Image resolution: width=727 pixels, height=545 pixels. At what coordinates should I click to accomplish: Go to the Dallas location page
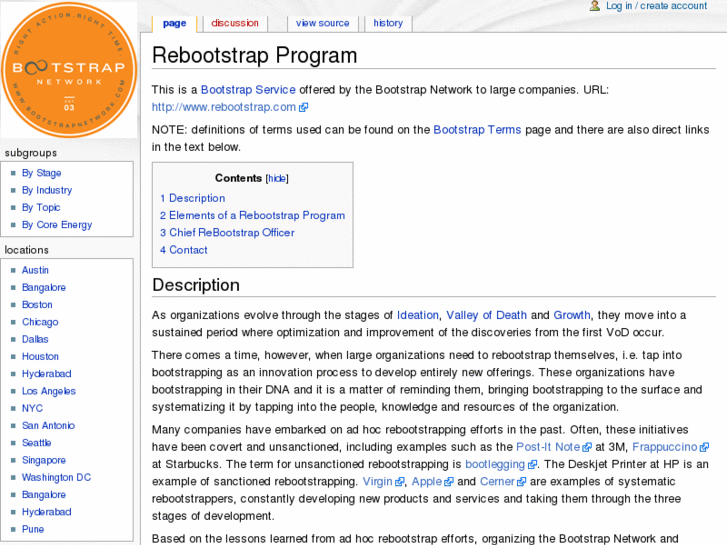tap(35, 339)
